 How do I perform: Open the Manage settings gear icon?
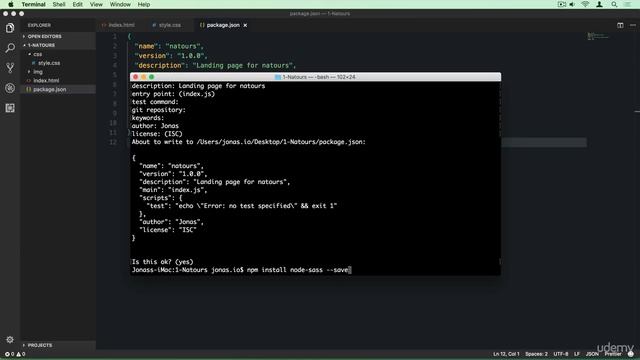10,340
